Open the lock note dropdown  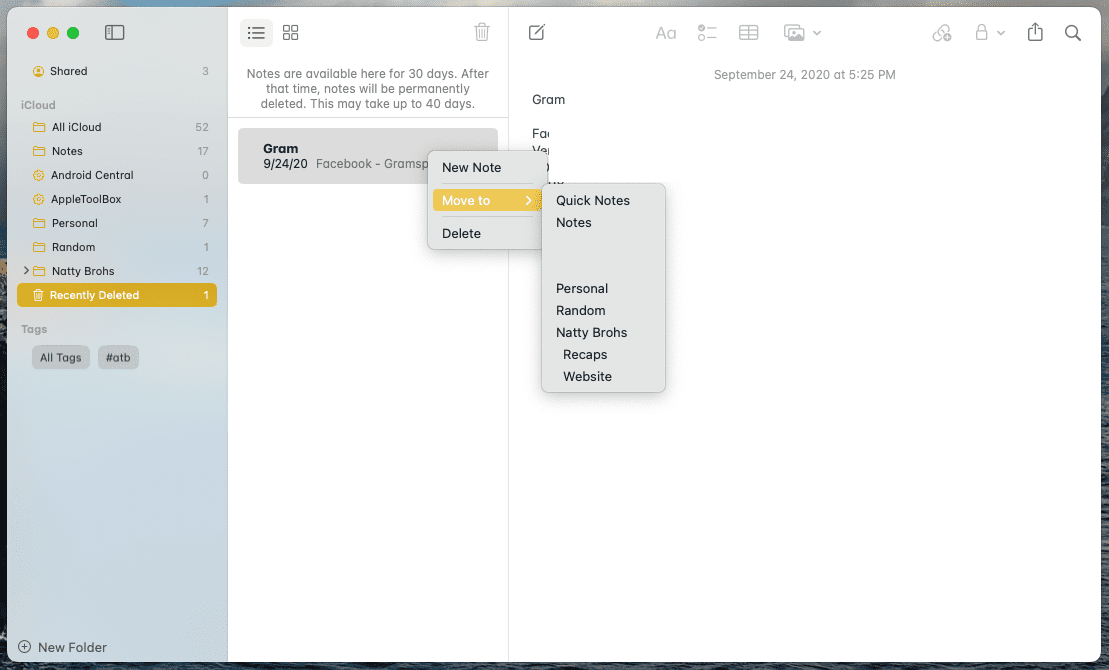(989, 33)
